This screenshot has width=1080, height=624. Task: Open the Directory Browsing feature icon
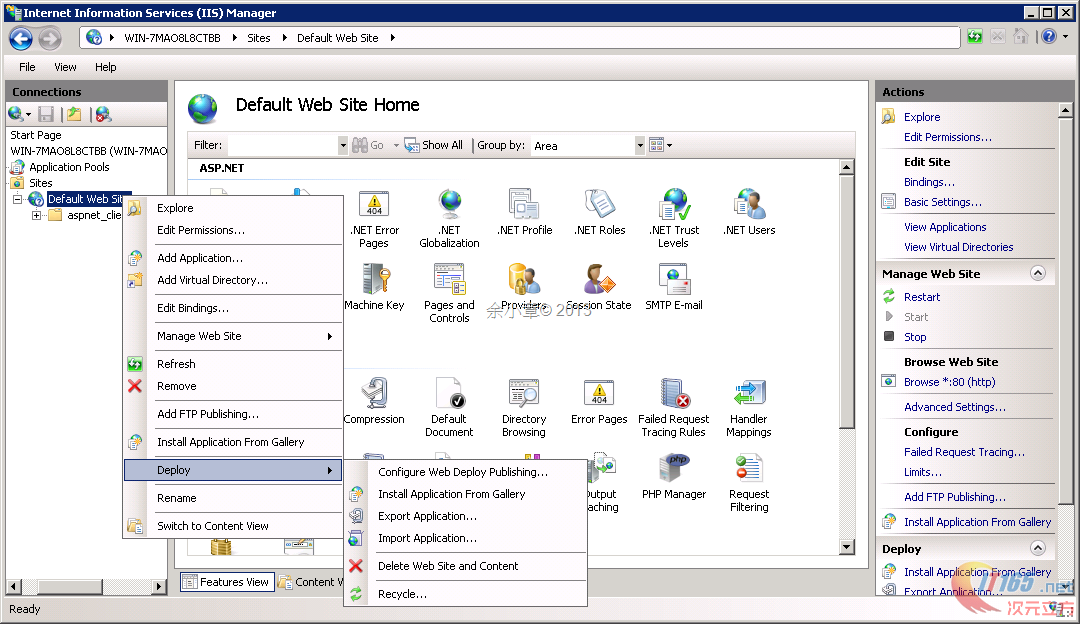point(524,393)
